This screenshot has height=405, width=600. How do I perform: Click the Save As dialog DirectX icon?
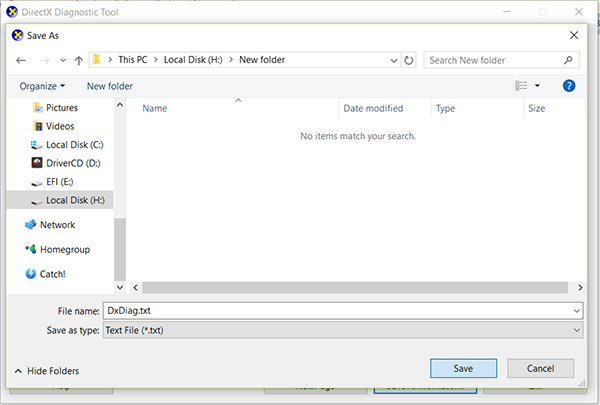pos(17,35)
